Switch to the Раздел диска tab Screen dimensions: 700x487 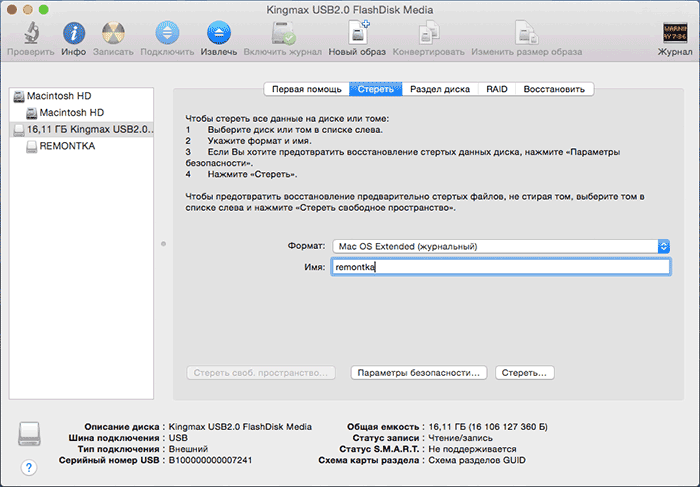coord(440,89)
